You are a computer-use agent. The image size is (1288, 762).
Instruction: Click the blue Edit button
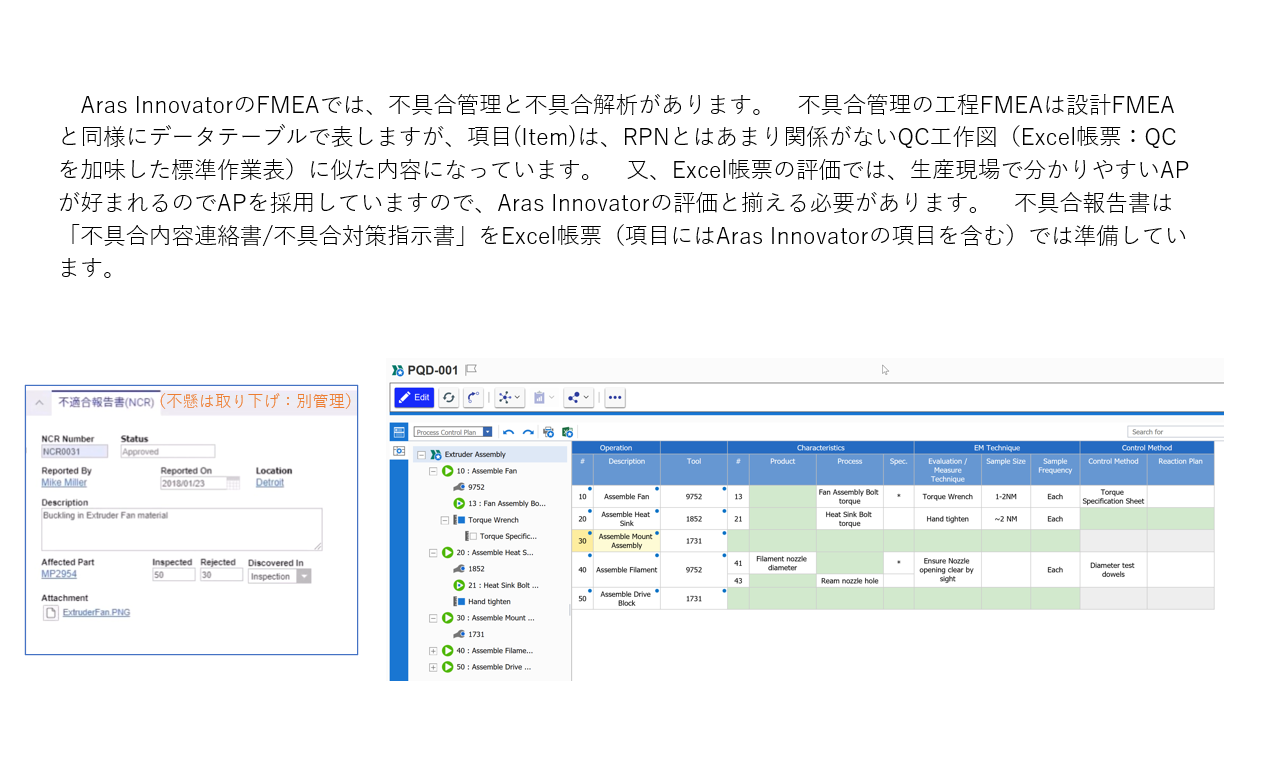tap(414, 397)
